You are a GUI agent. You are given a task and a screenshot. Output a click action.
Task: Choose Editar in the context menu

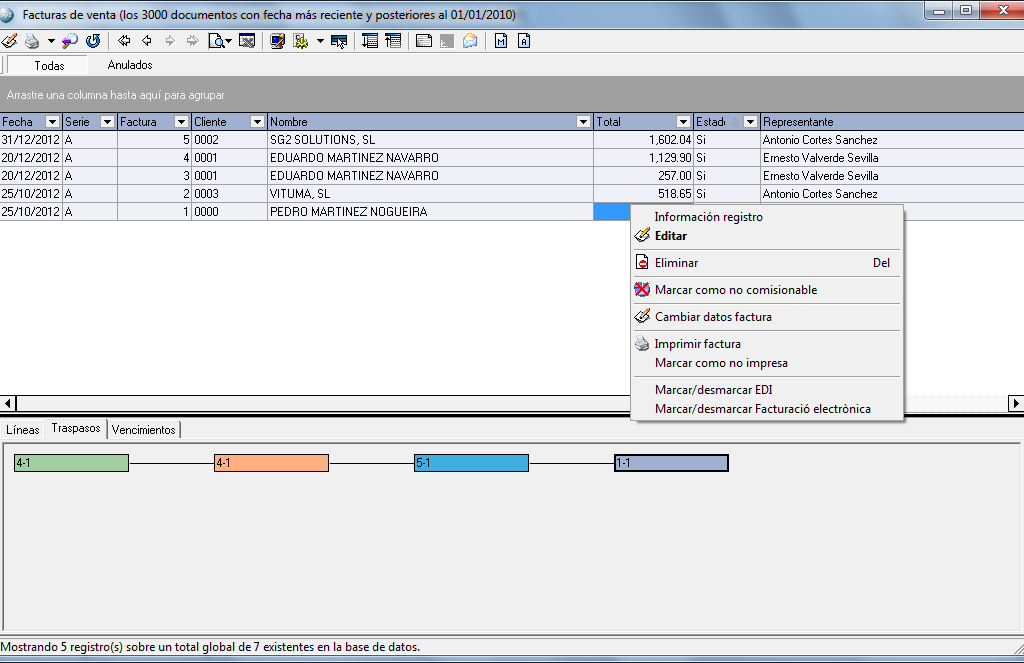tap(767, 236)
